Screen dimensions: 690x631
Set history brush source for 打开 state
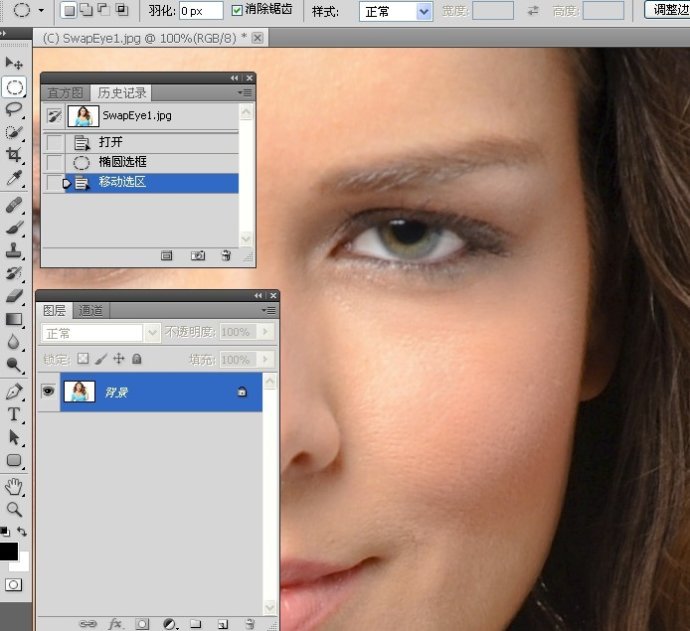click(x=55, y=143)
